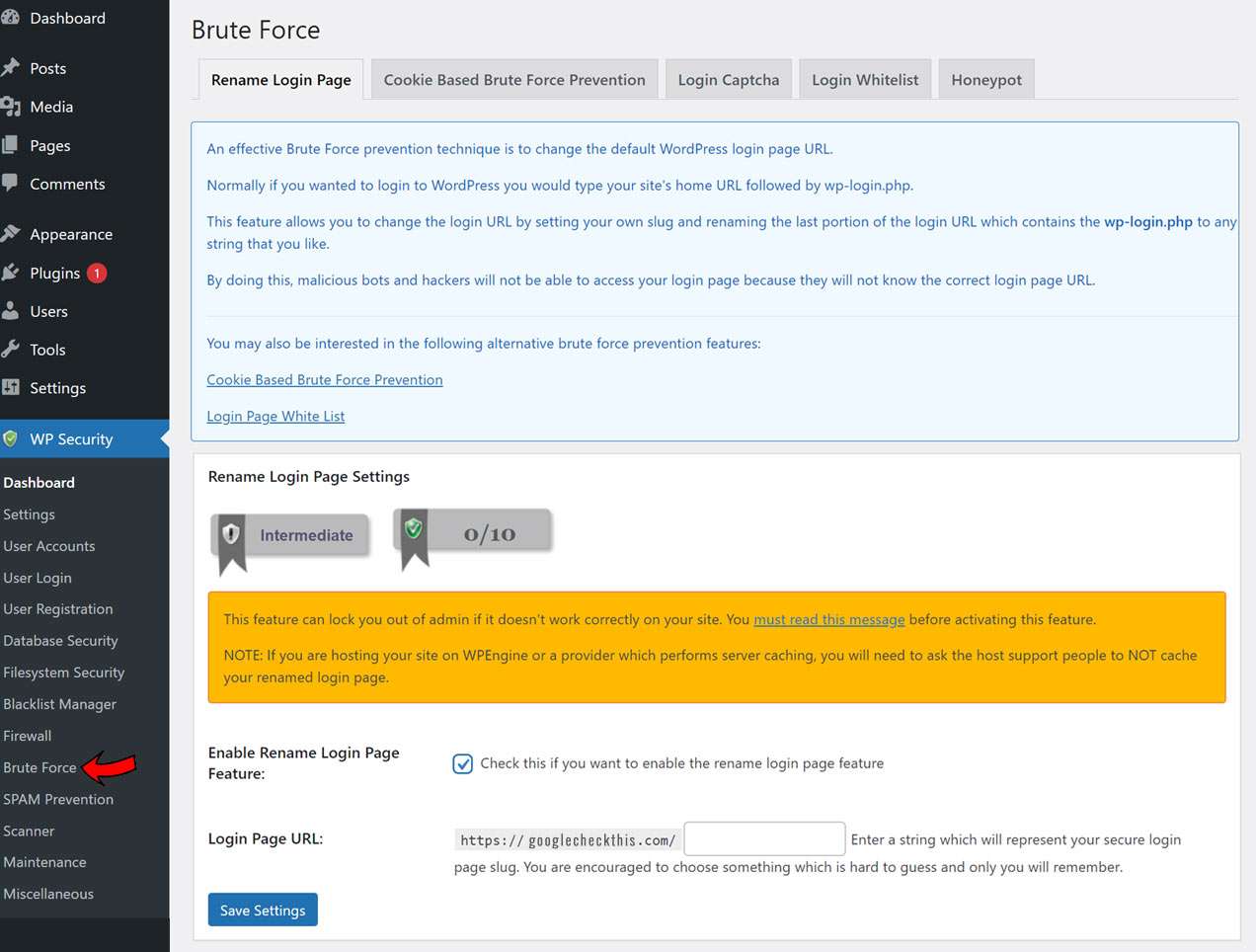1256x952 pixels.
Task: Open the User Registration submenu item
Action: [x=58, y=609]
